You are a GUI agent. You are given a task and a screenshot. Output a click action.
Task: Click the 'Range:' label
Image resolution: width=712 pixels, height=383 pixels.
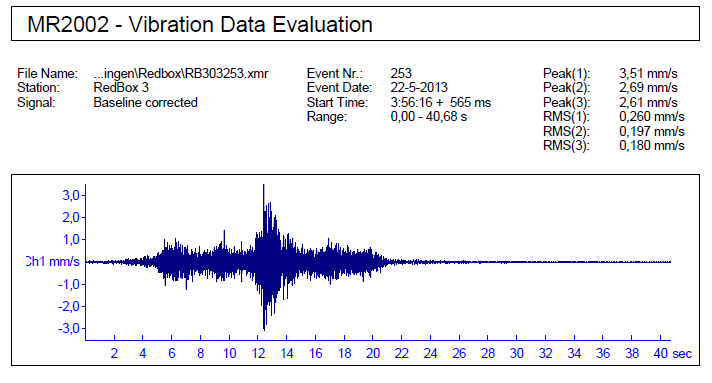pyautogui.click(x=327, y=116)
